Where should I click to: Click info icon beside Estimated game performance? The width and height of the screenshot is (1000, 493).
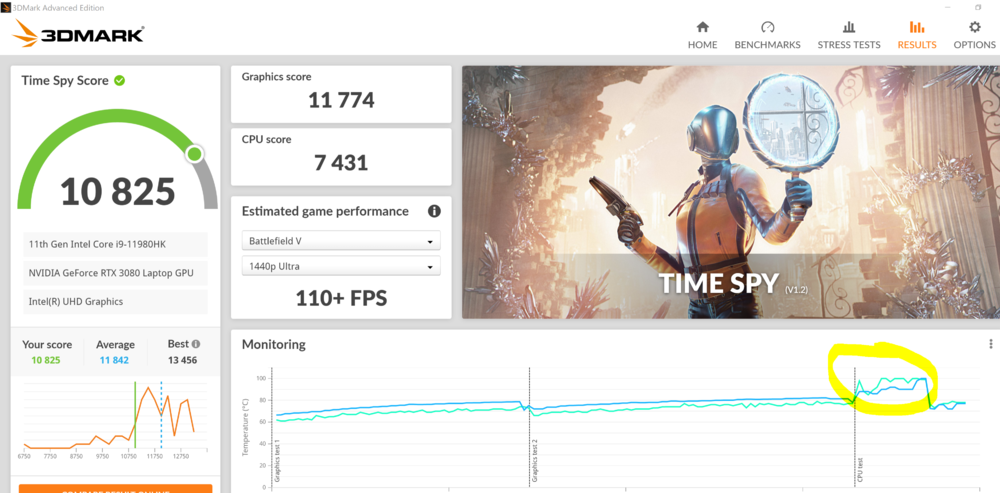coord(434,212)
